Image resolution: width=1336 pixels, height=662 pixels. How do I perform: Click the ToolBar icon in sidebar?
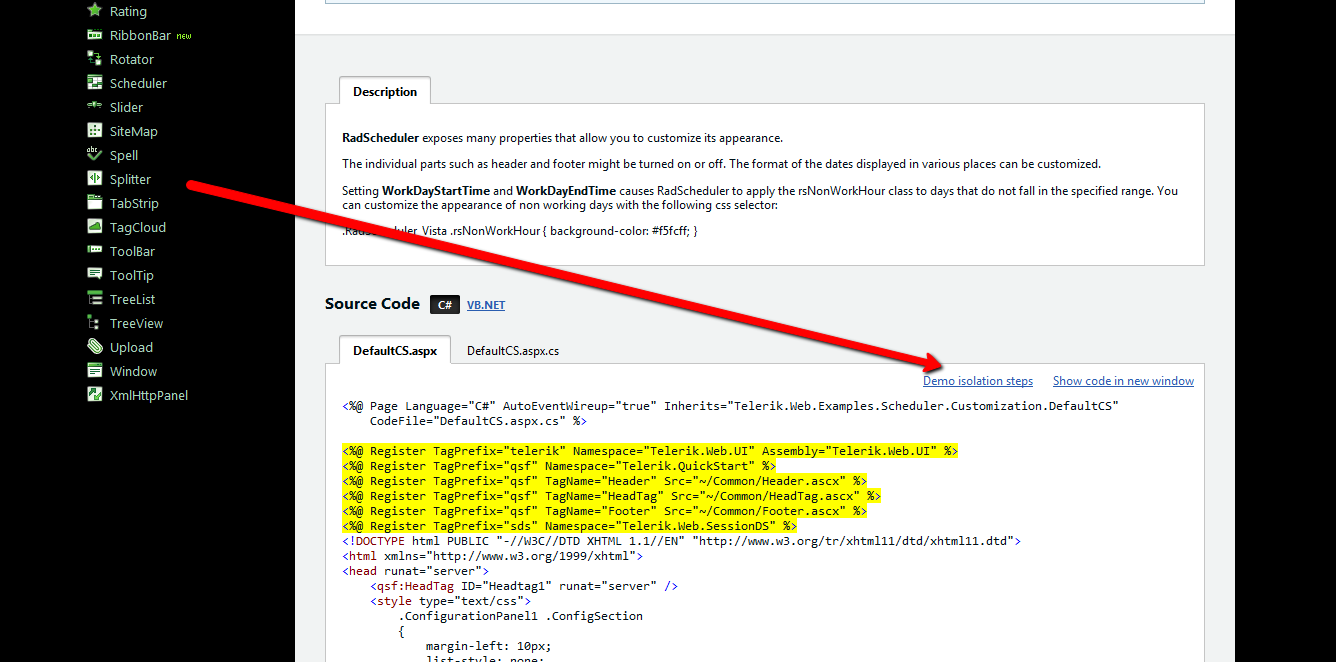[95, 251]
